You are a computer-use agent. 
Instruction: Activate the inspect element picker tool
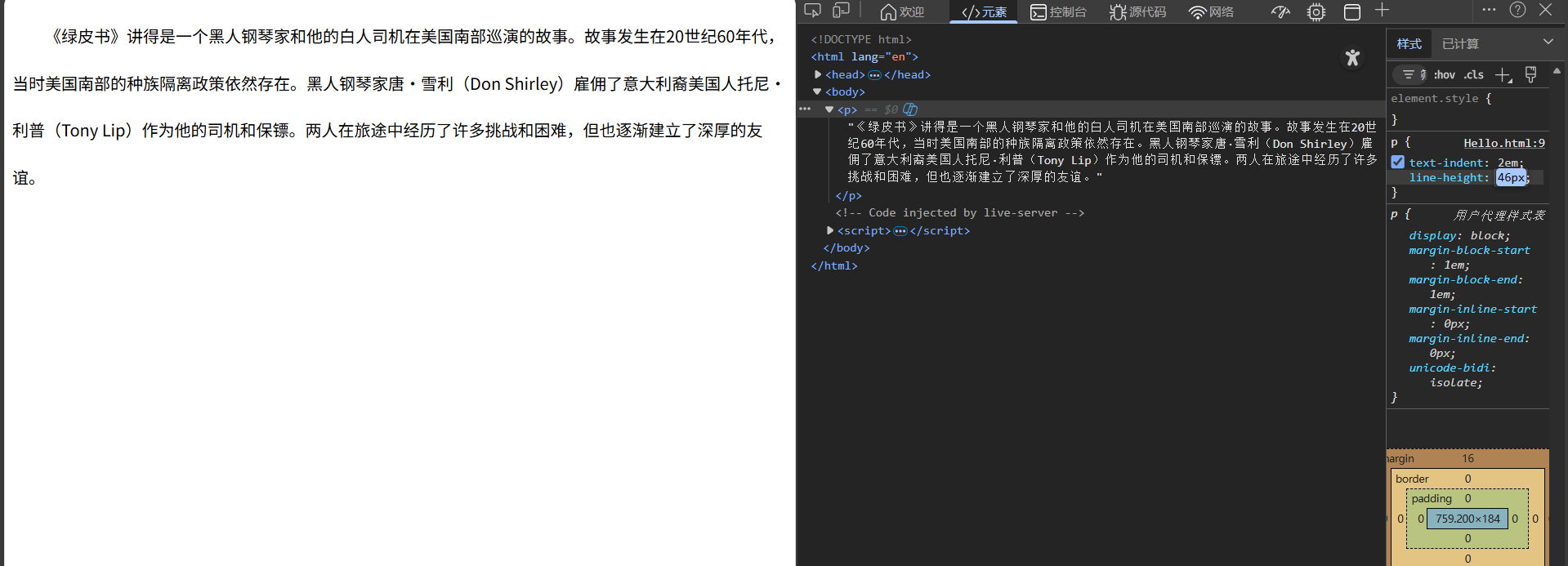click(812, 11)
